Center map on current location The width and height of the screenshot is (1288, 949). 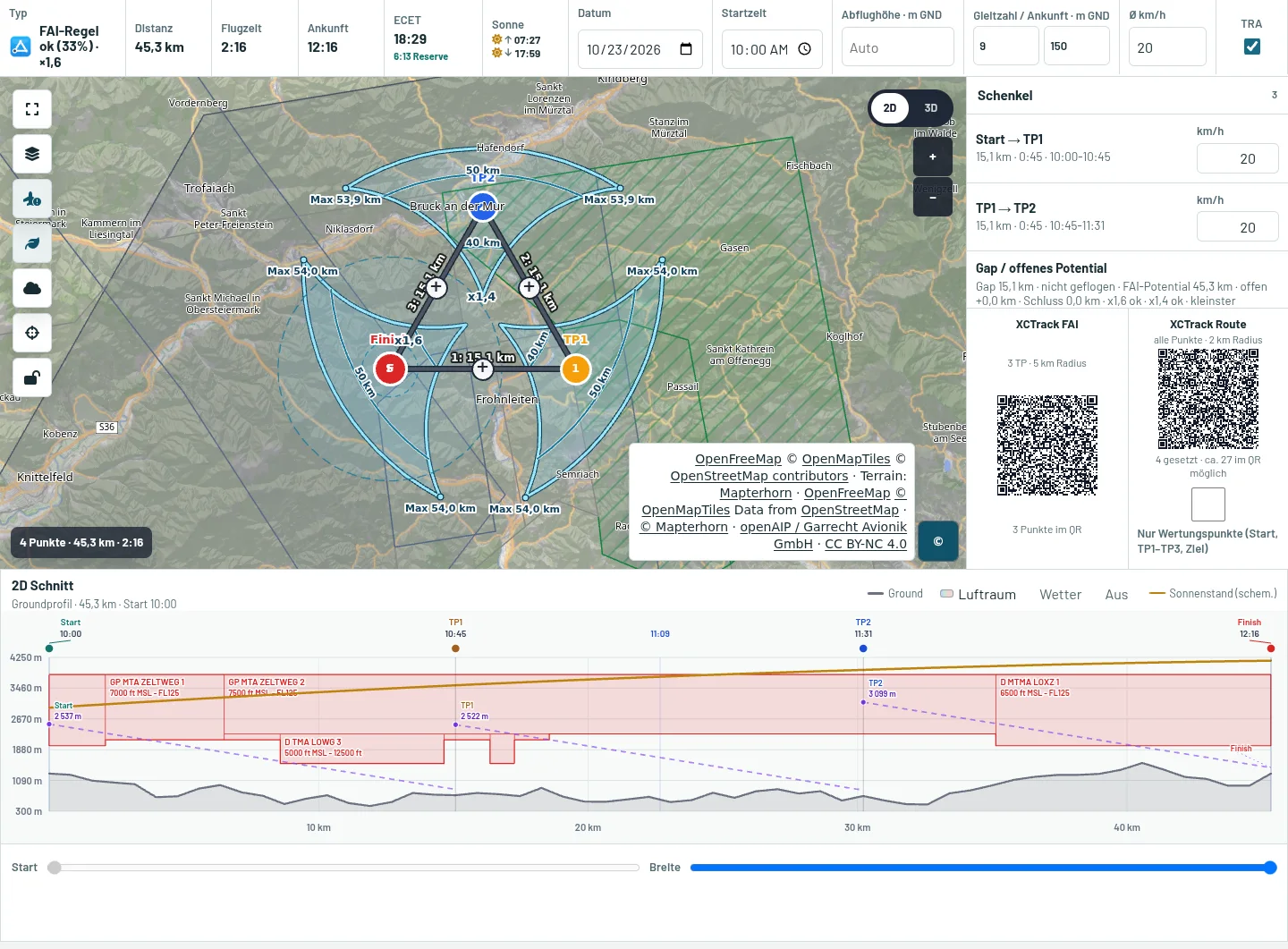pyautogui.click(x=32, y=333)
